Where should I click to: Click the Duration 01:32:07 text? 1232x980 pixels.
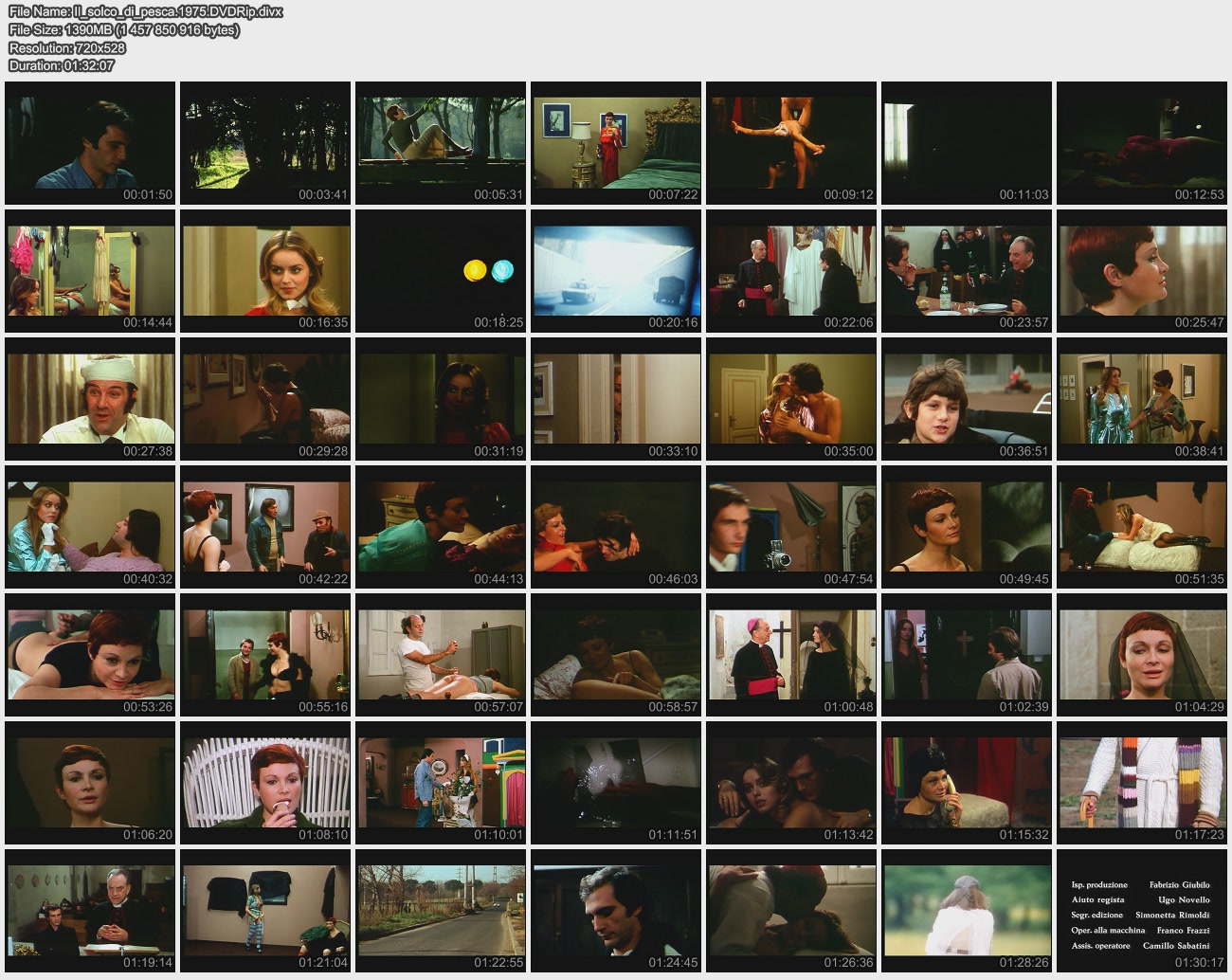click(62, 65)
